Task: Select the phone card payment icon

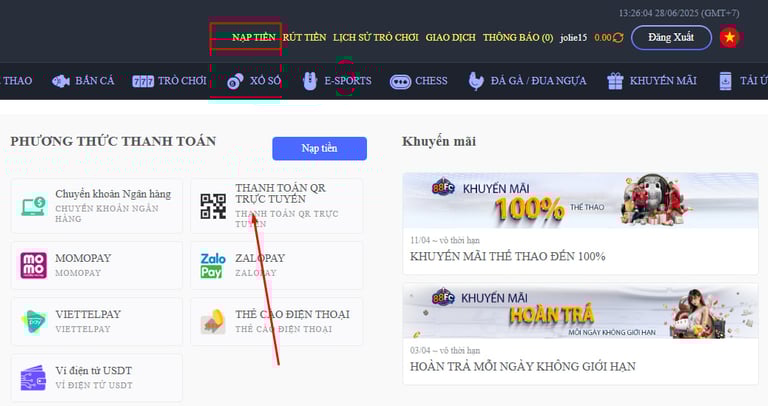Action: pyautogui.click(x=213, y=322)
